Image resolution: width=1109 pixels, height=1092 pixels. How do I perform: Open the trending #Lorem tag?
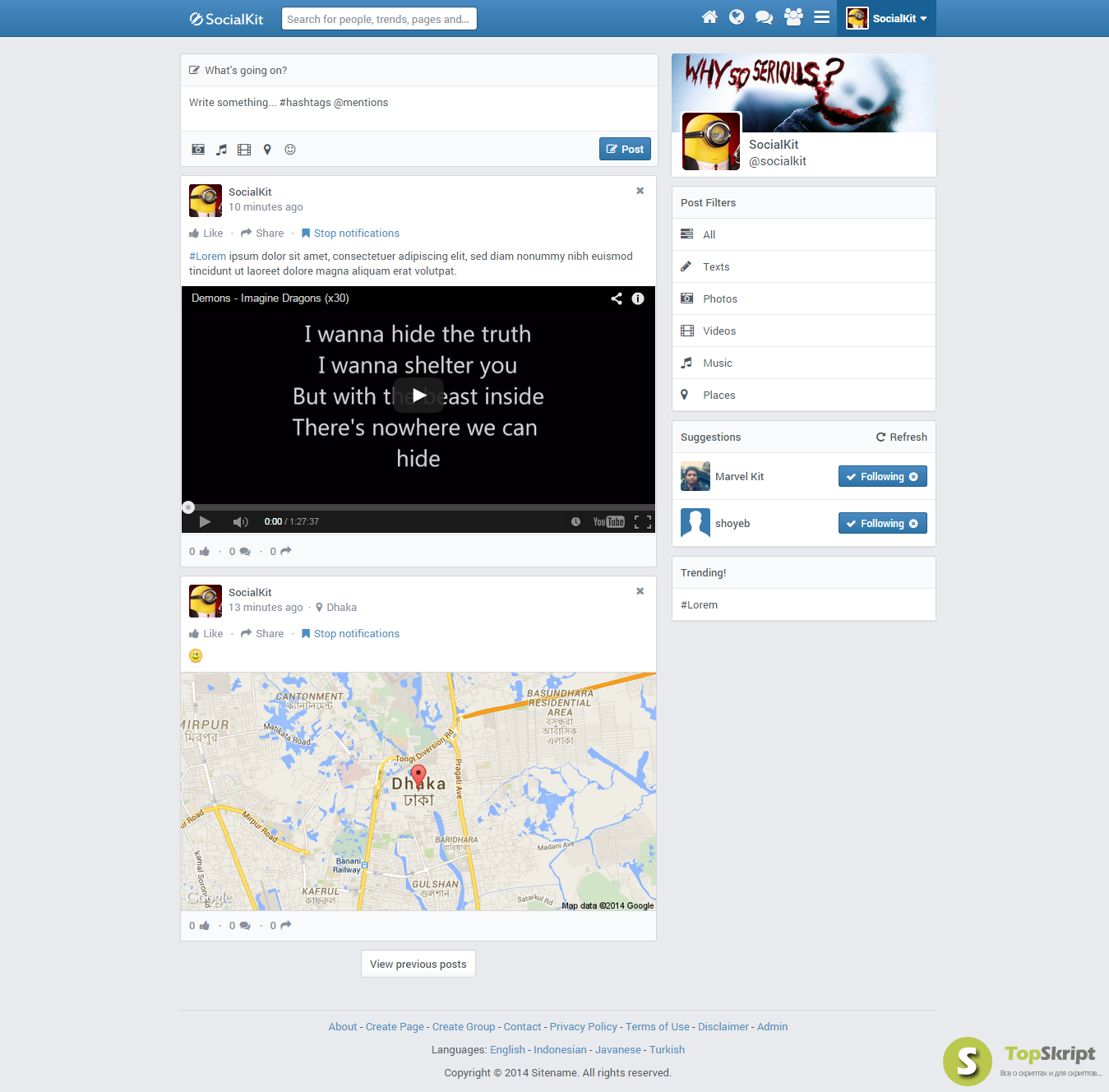[x=699, y=605]
